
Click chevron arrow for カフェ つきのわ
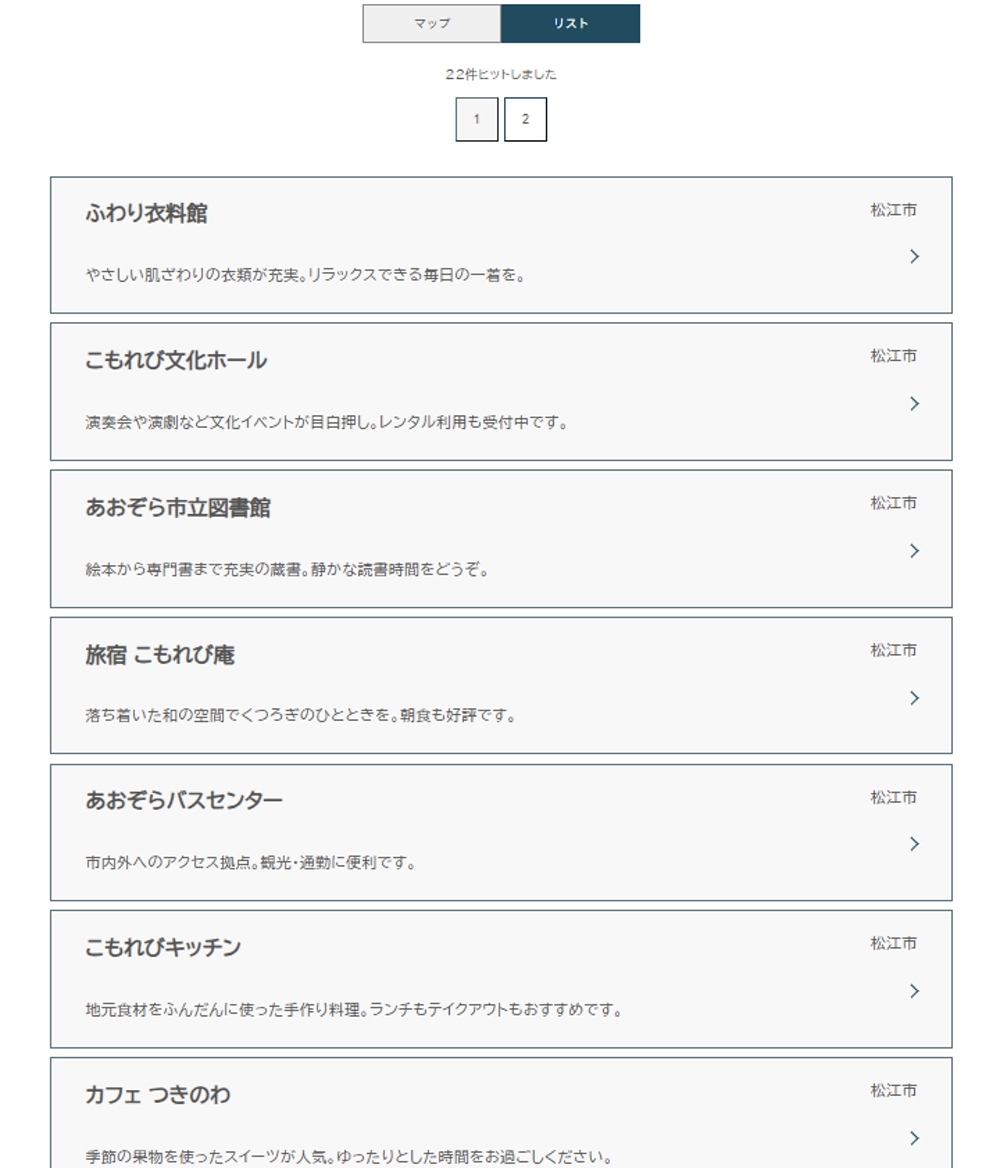(x=914, y=1138)
